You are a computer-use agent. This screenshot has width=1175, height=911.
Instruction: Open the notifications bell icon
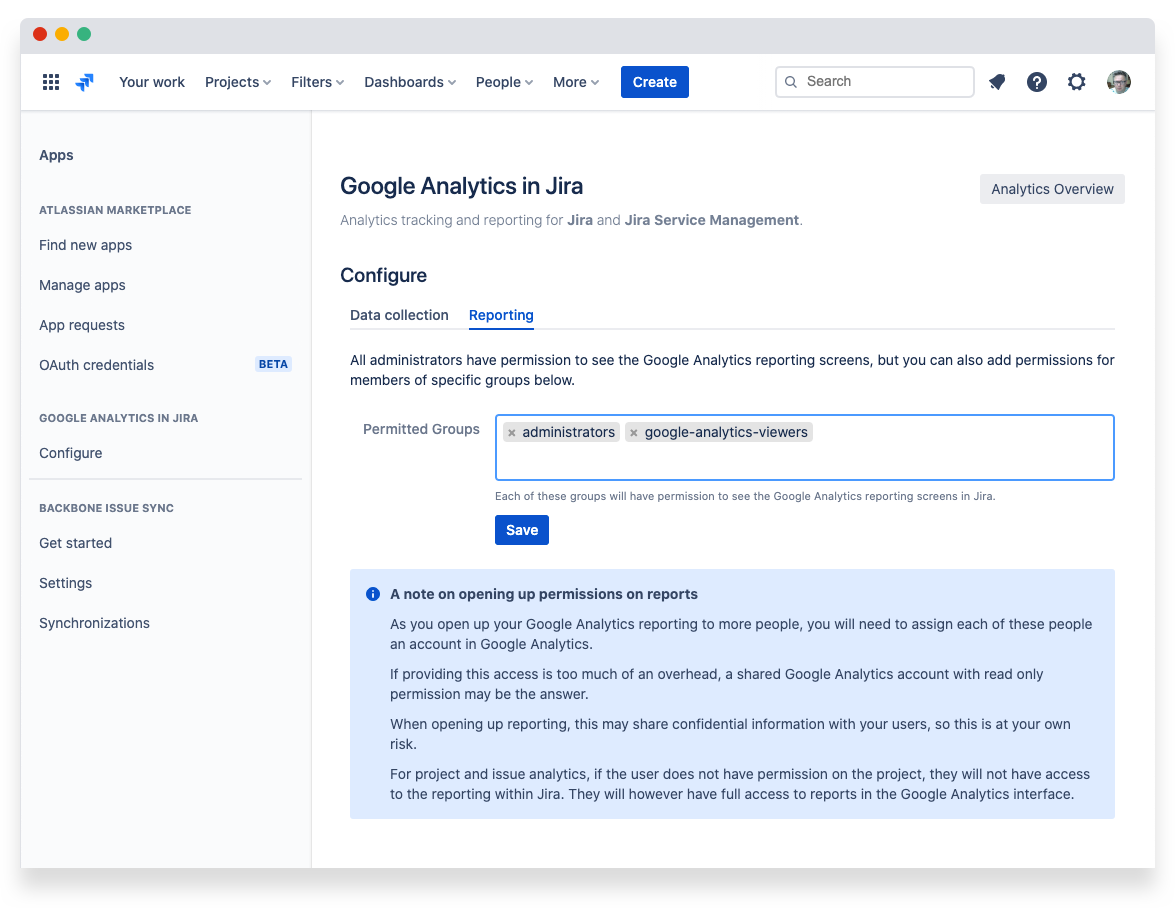coord(997,82)
